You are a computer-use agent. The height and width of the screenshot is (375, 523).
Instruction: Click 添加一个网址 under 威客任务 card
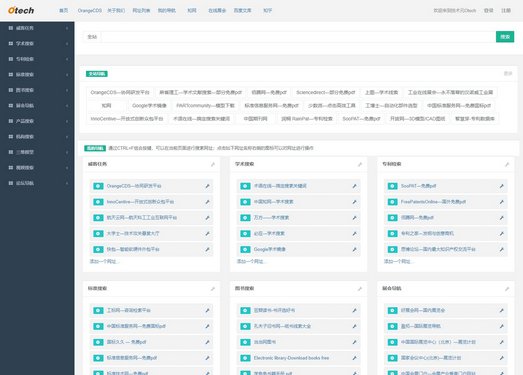[x=104, y=261]
